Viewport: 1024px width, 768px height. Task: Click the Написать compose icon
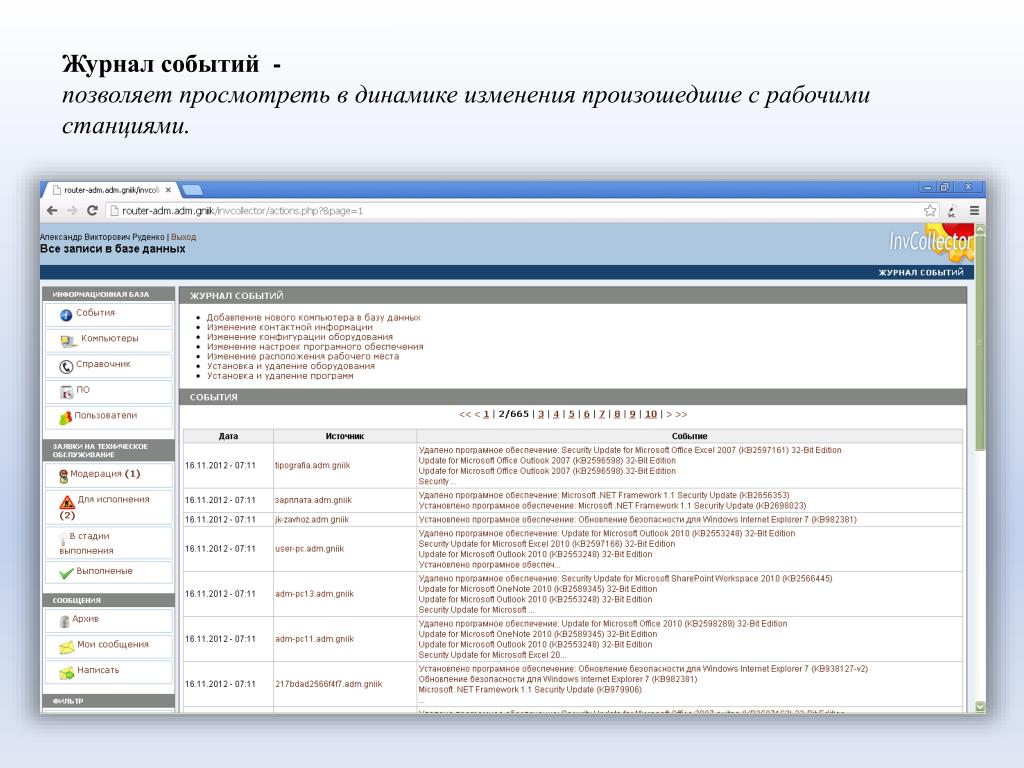tap(67, 673)
